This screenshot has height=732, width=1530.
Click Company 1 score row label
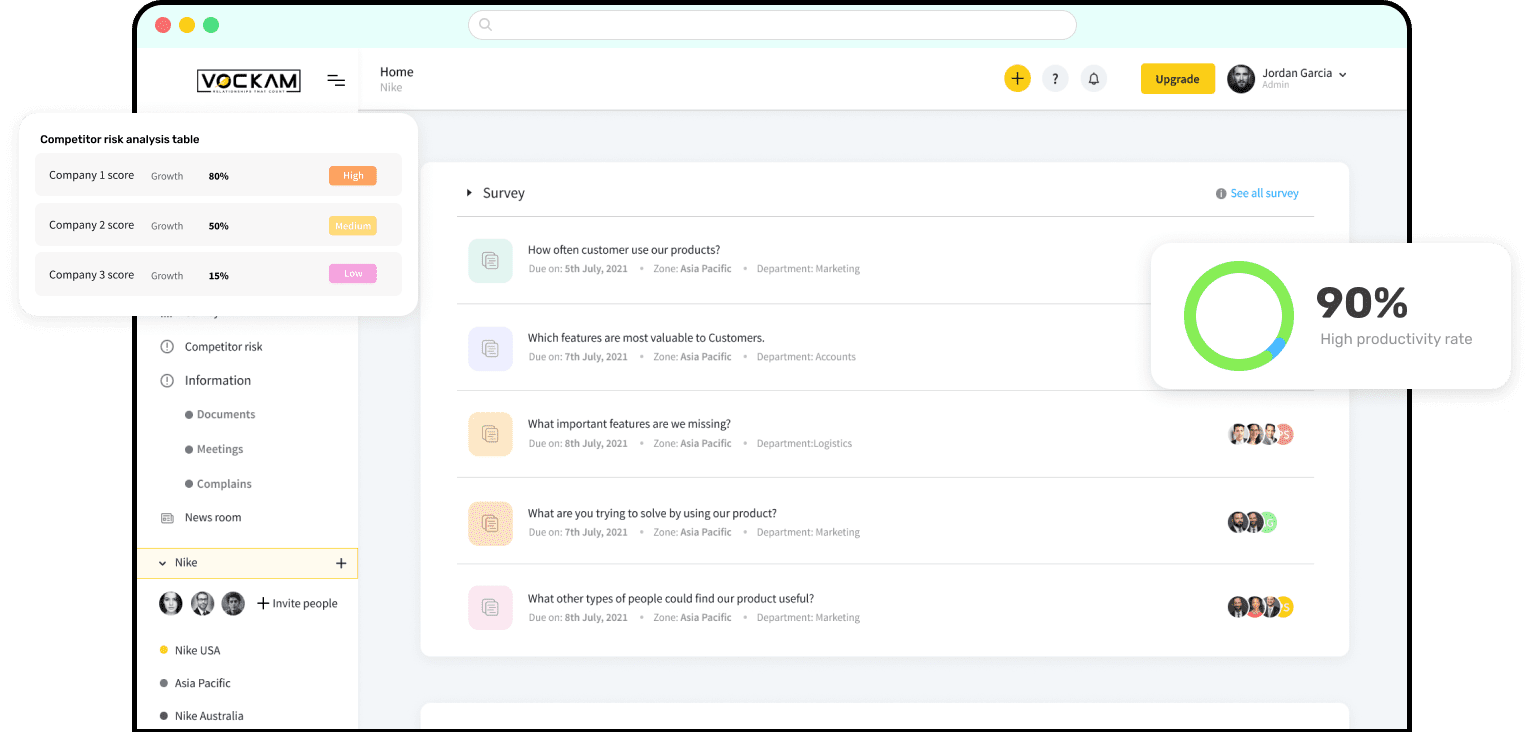click(91, 176)
